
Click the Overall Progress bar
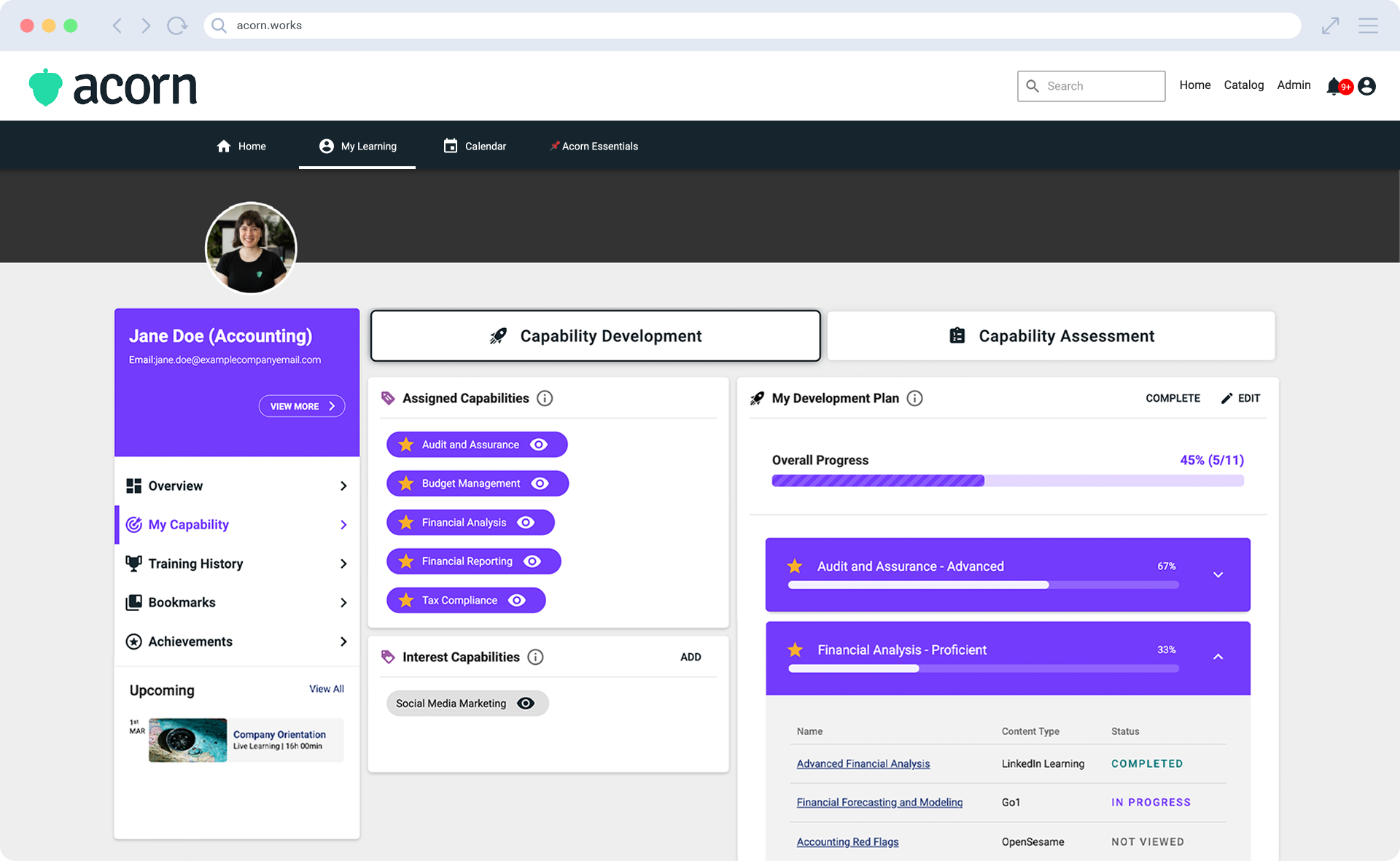pos(1007,480)
